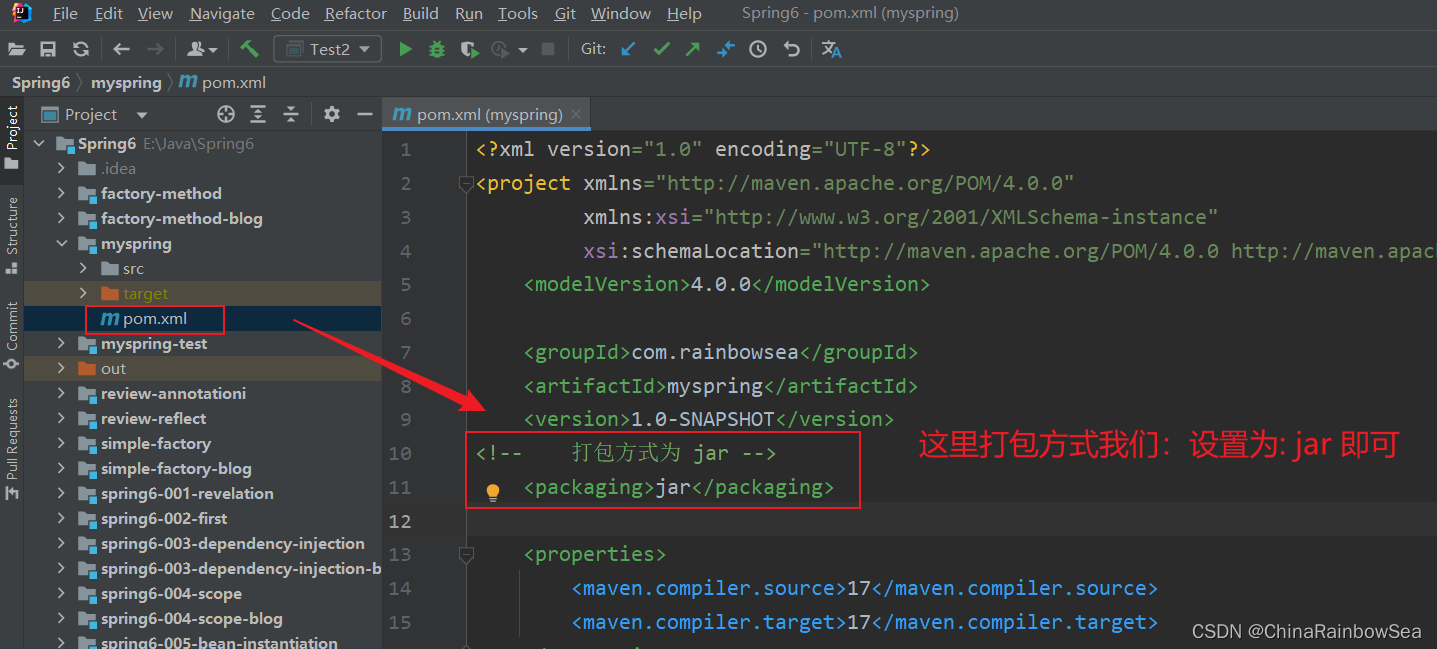Open the Refactor menu

pos(356,14)
